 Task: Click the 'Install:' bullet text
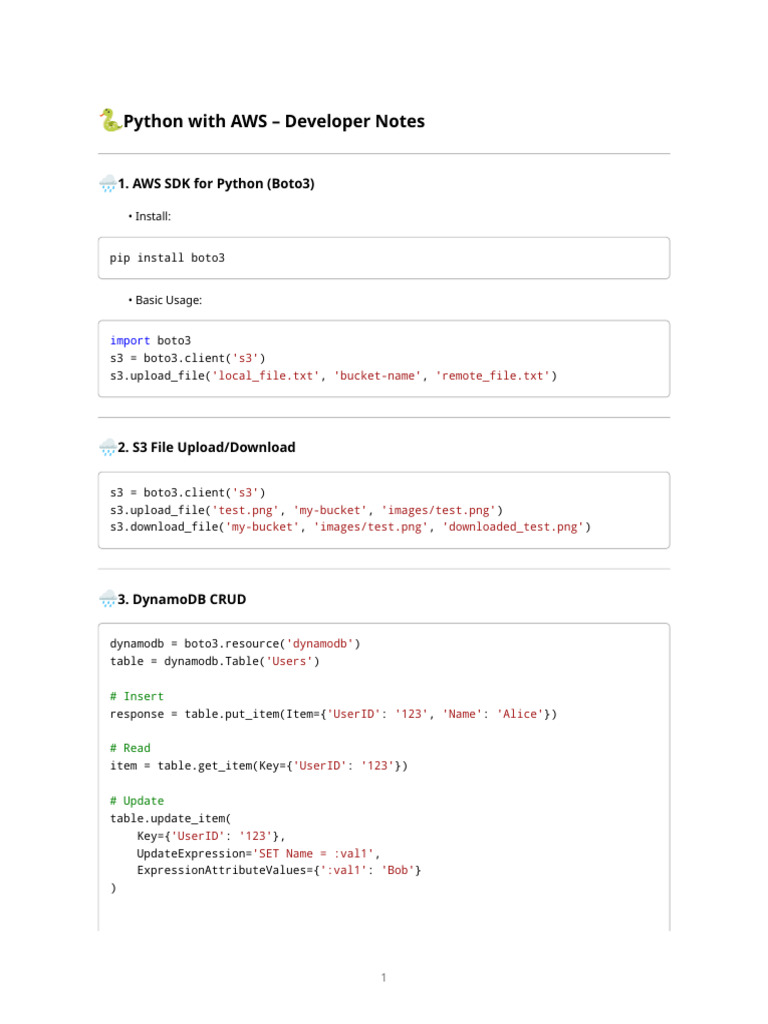153,216
